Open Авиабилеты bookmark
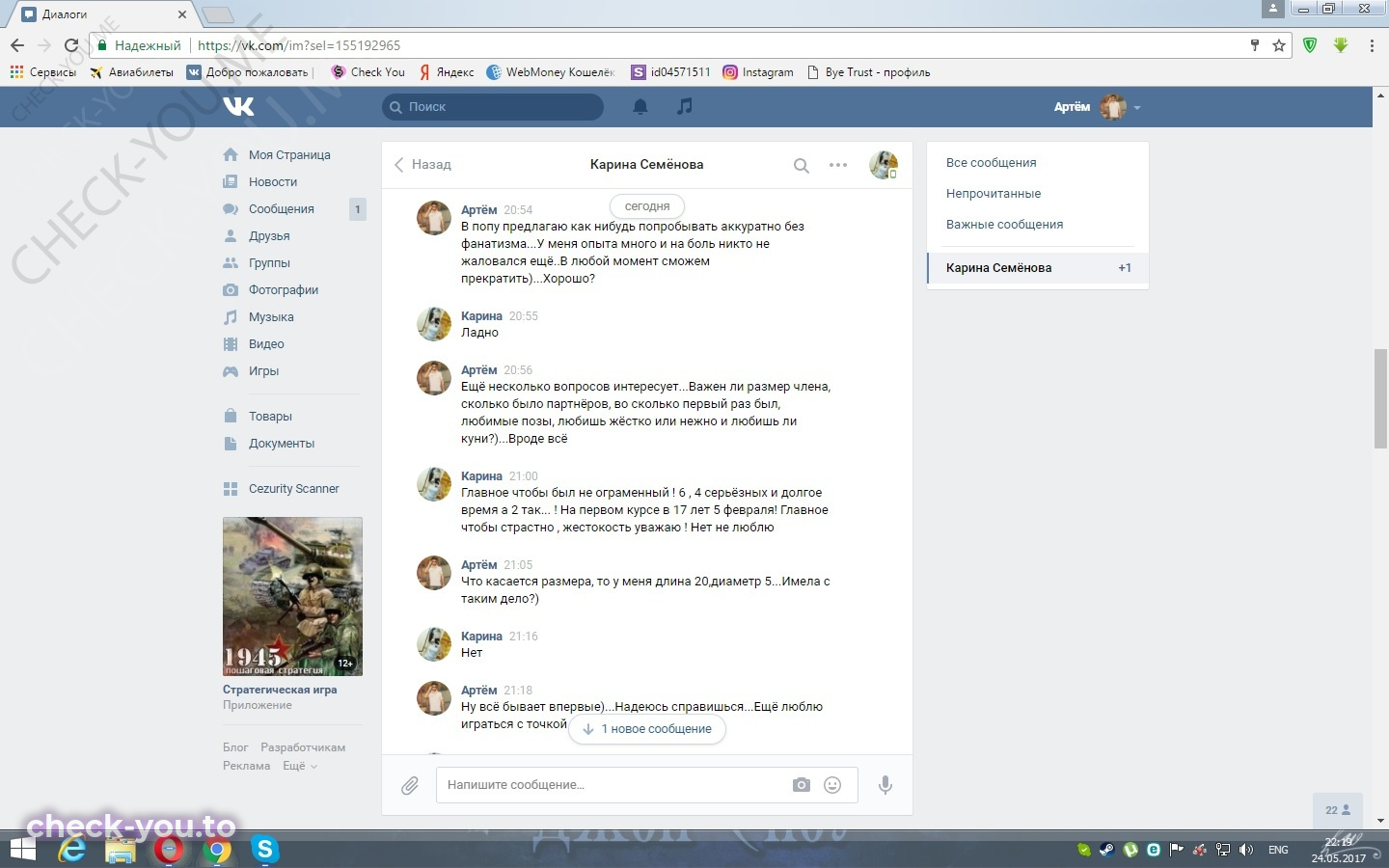 [x=131, y=72]
